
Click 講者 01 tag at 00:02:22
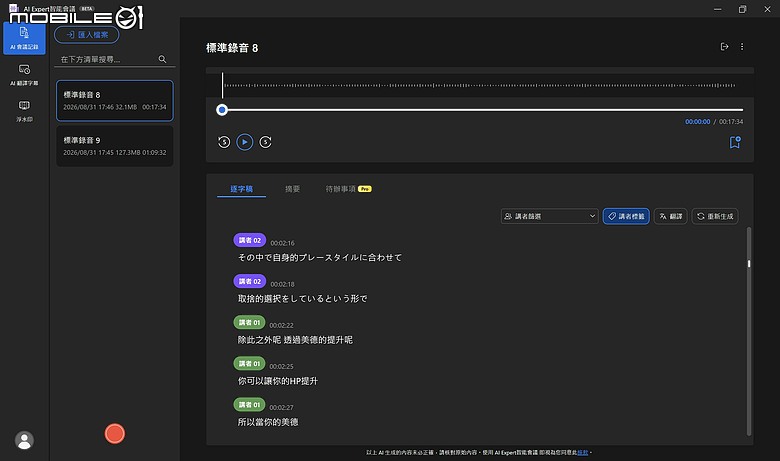coord(249,322)
